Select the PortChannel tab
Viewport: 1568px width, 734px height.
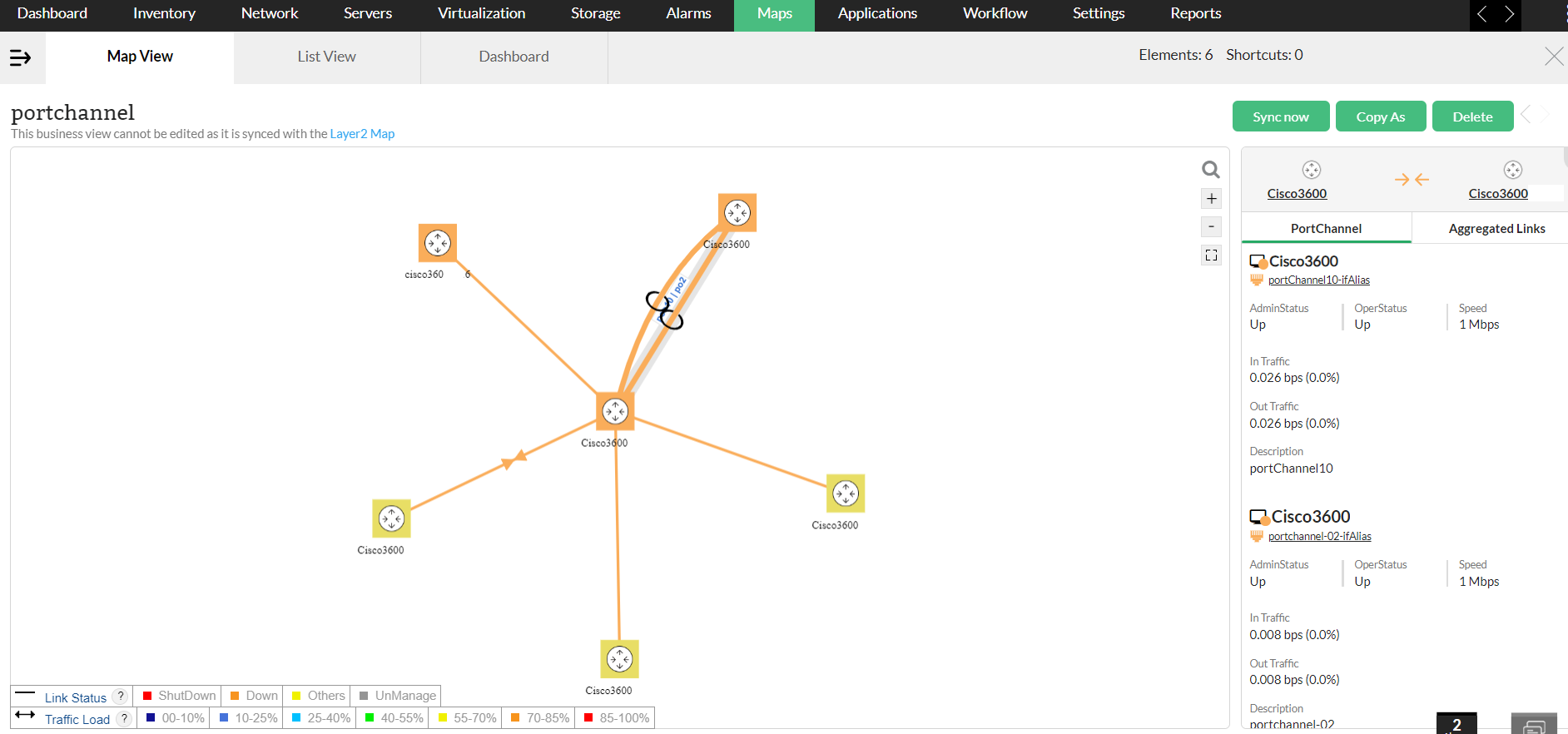1327,228
